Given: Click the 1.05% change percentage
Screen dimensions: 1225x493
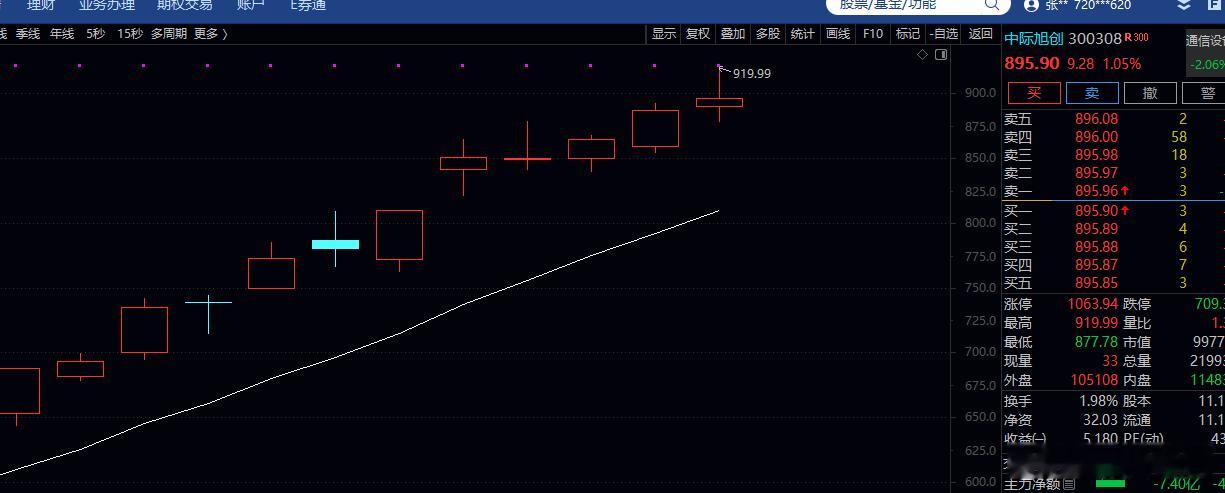Looking at the screenshot, I should (1121, 63).
